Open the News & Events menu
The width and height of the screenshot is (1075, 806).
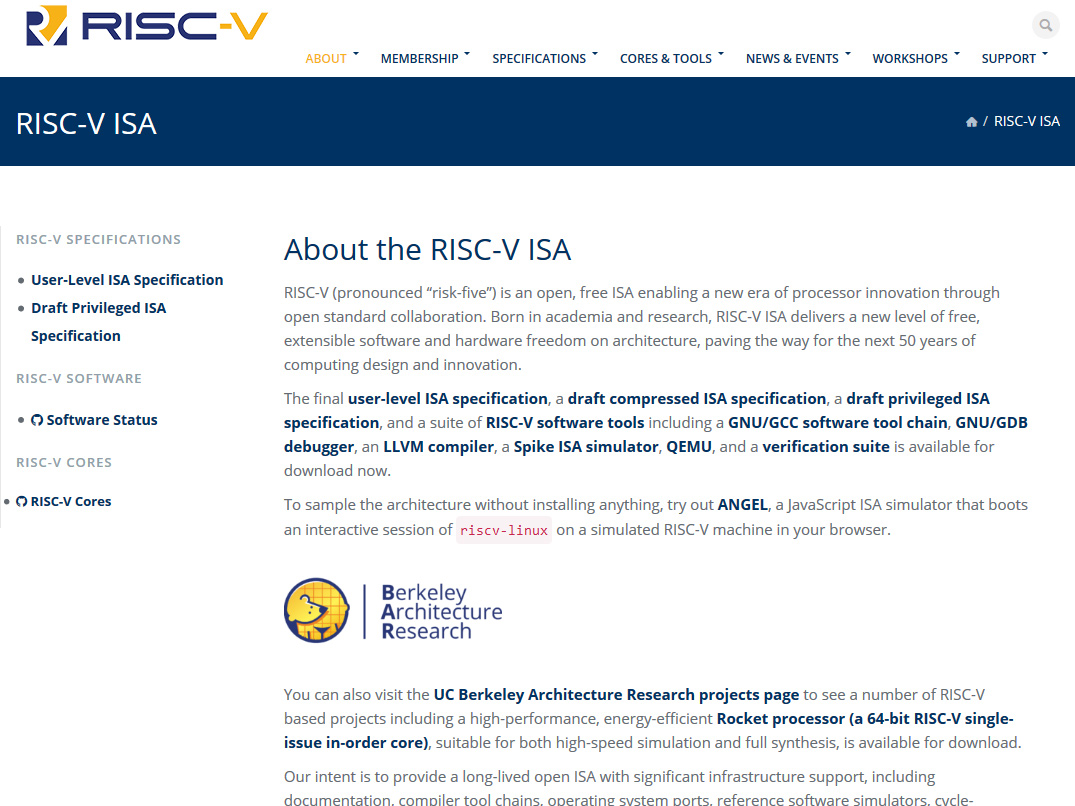point(792,58)
